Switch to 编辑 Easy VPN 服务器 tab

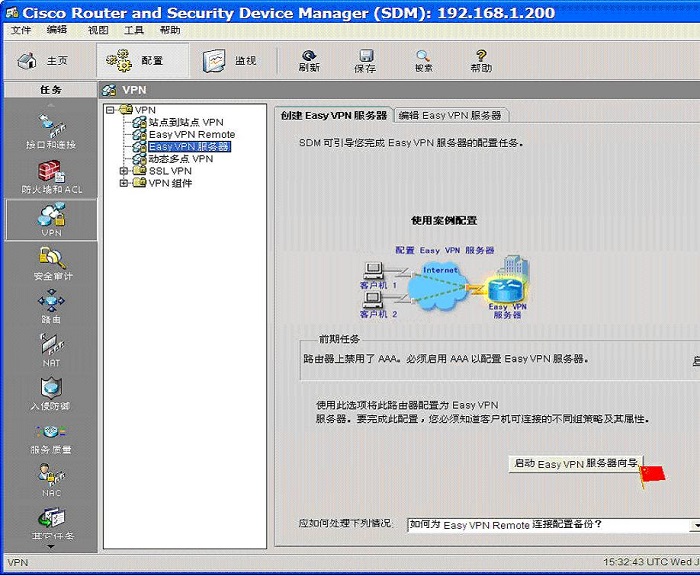pyautogui.click(x=450, y=116)
